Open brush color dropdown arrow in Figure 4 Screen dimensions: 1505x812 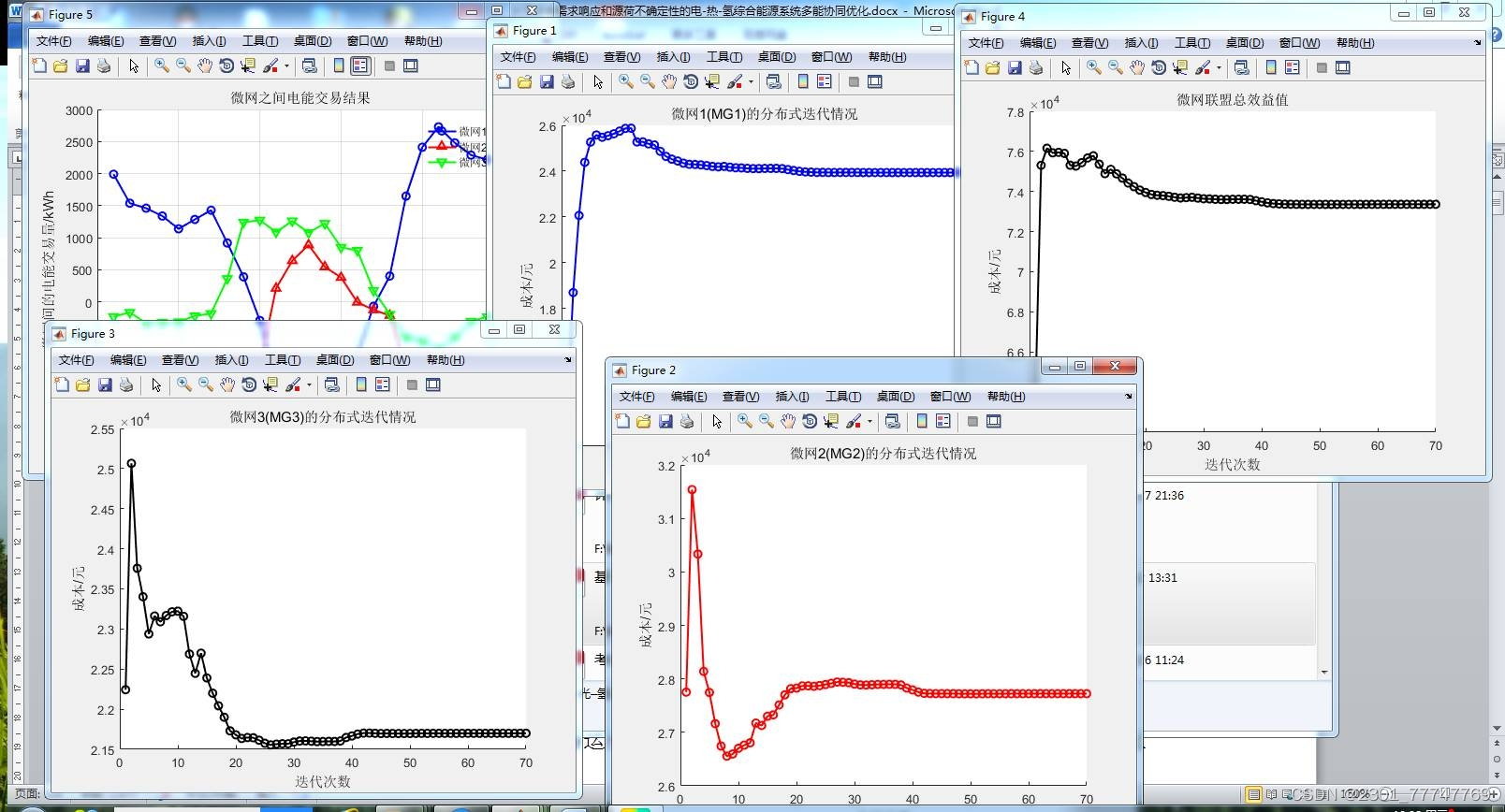coord(1219,67)
